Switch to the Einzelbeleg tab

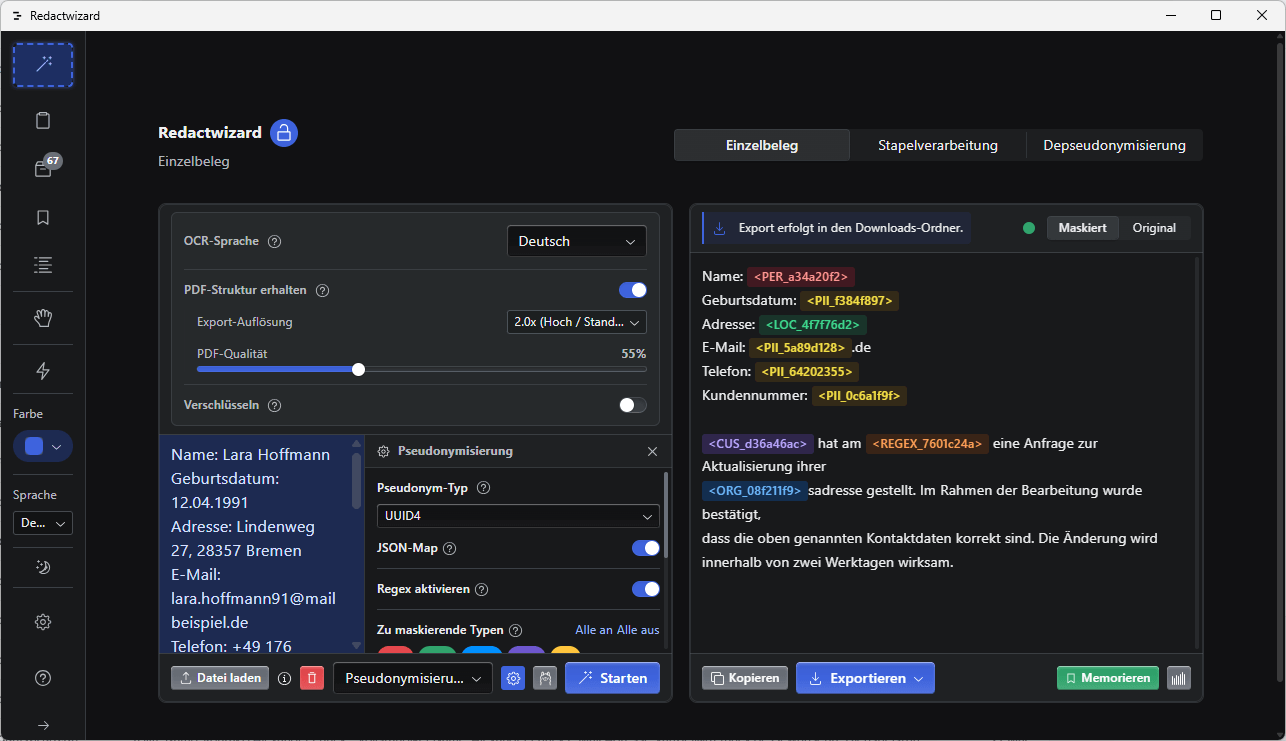pos(762,145)
